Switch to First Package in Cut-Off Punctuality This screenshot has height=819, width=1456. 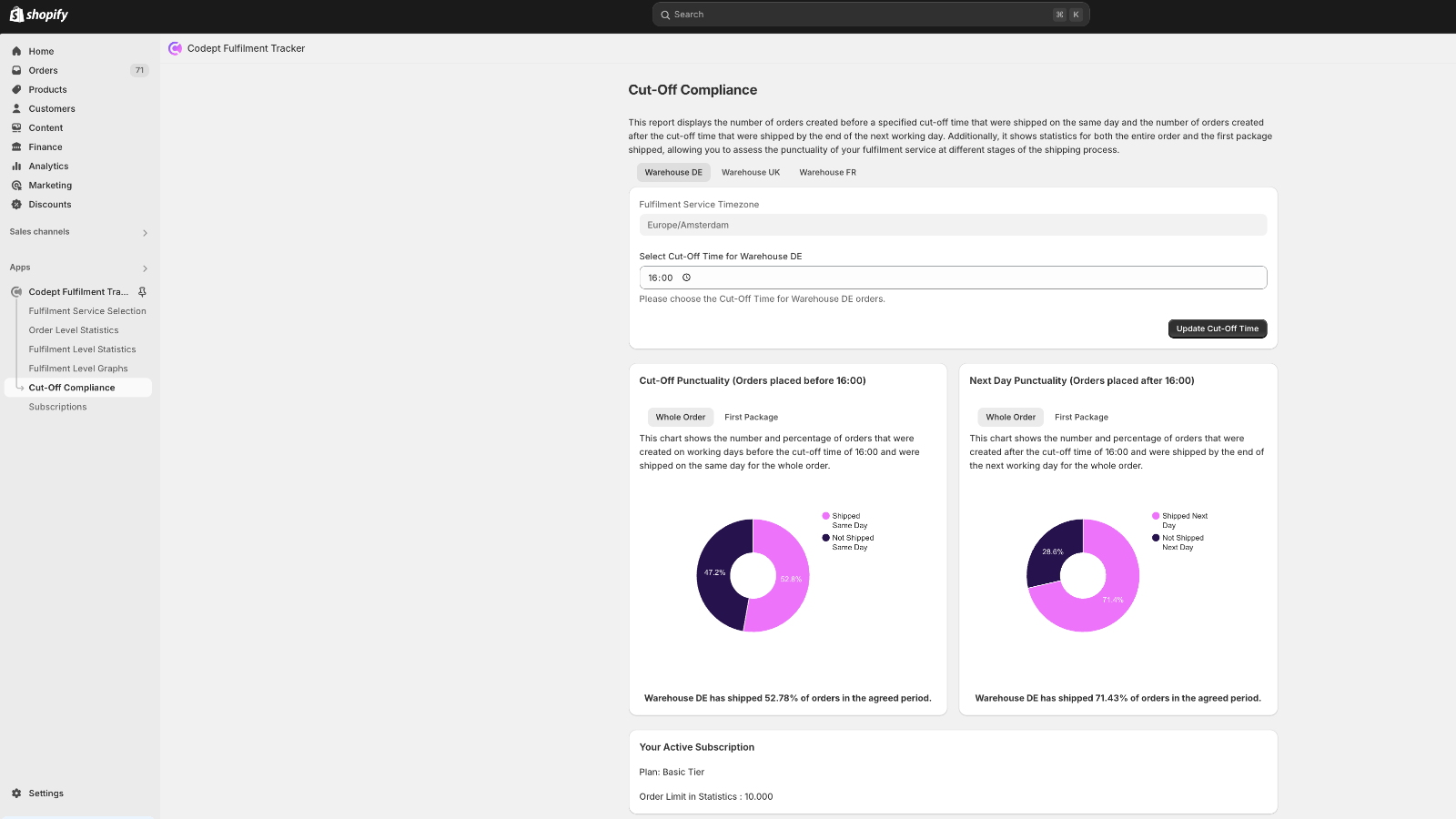coord(751,417)
